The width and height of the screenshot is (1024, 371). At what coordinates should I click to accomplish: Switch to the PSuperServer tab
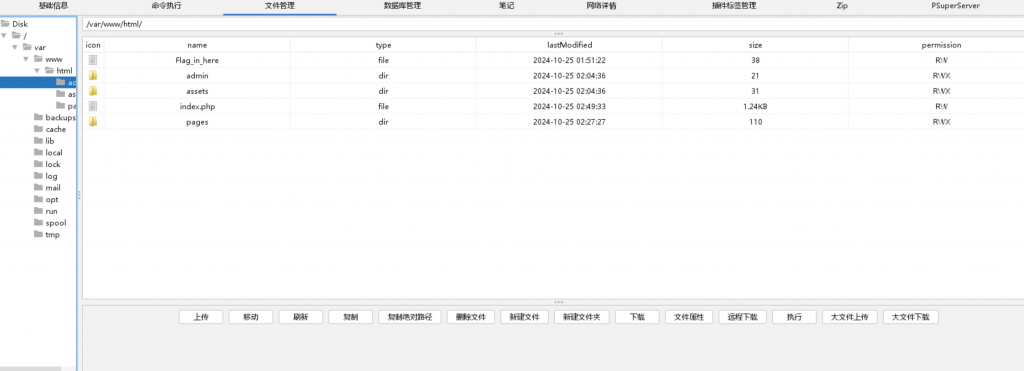pyautogui.click(x=955, y=6)
